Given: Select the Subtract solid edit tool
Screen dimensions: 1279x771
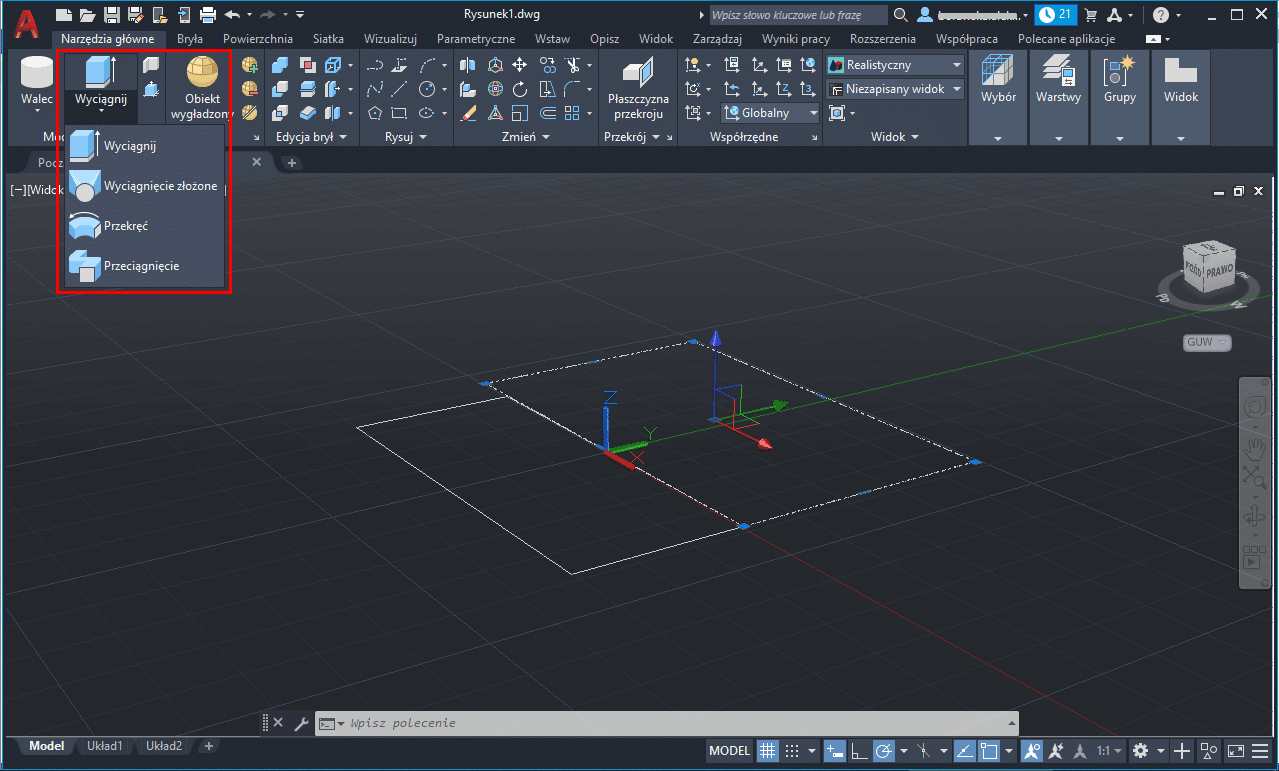Looking at the screenshot, I should point(281,89).
